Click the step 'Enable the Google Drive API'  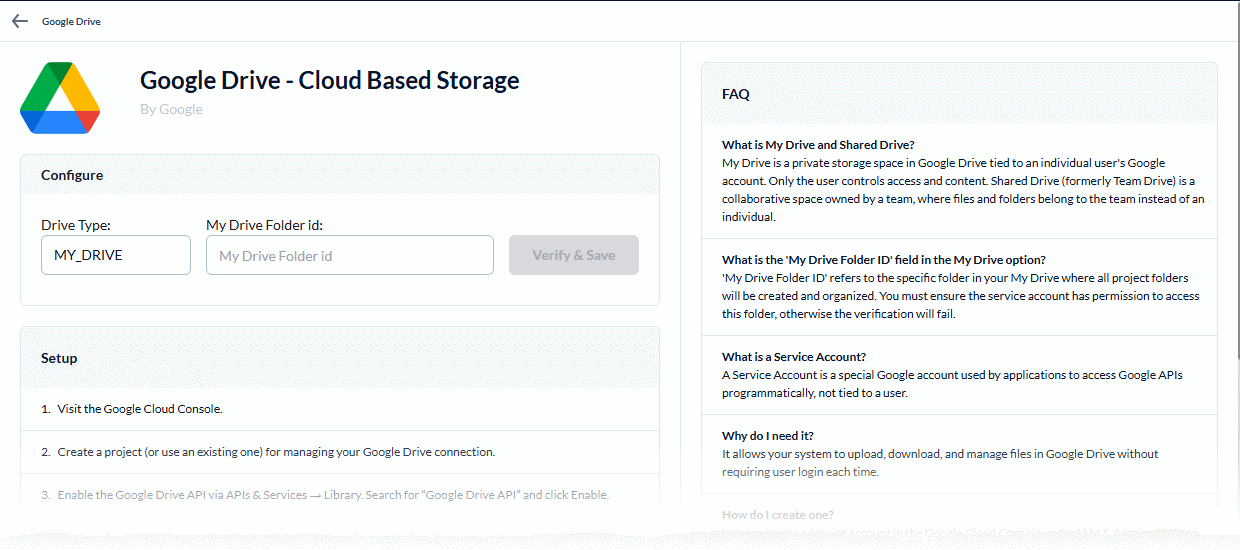pyautogui.click(x=340, y=495)
